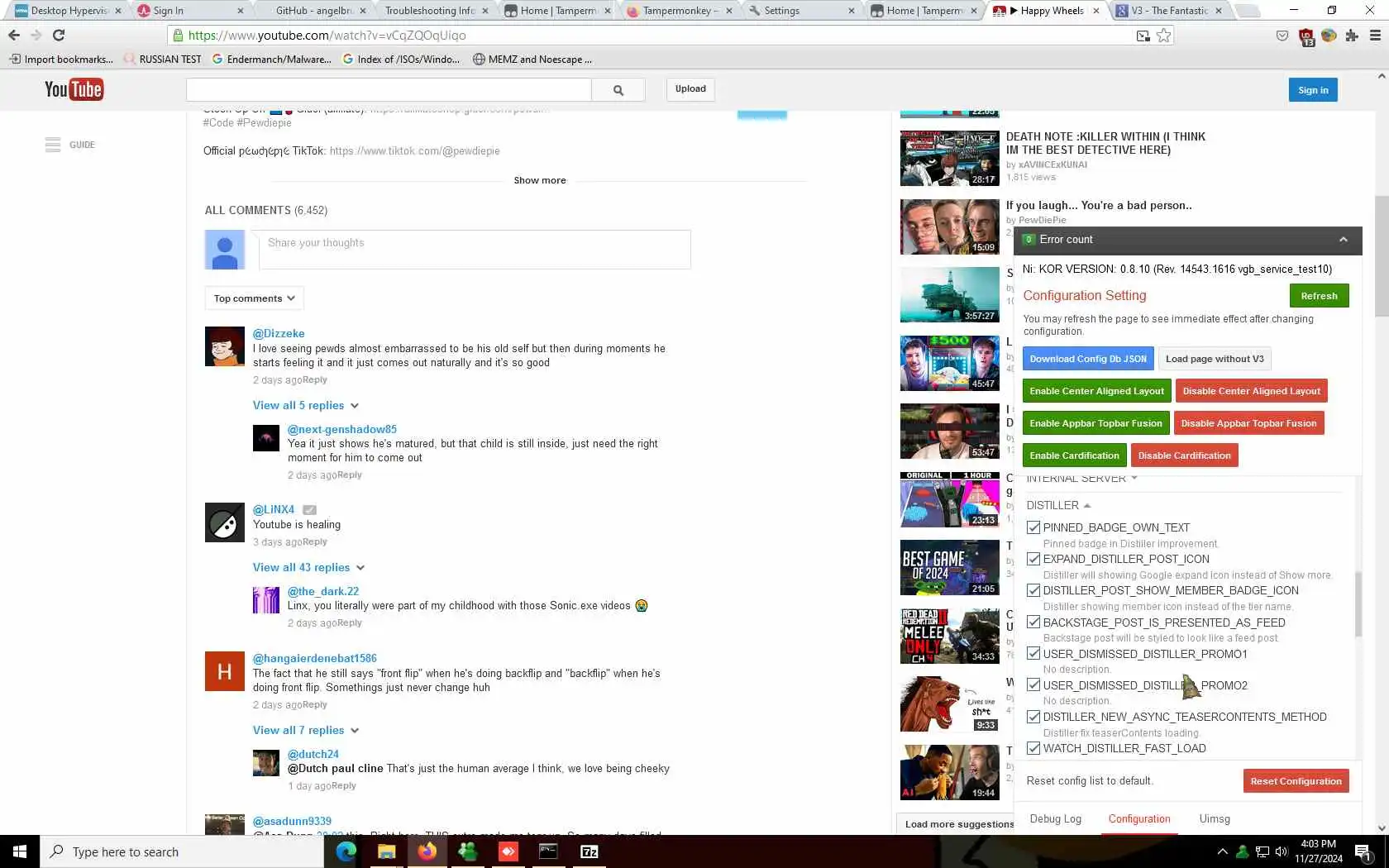
Task: Click the @Dizzeke commenter avatar
Action: (x=225, y=346)
